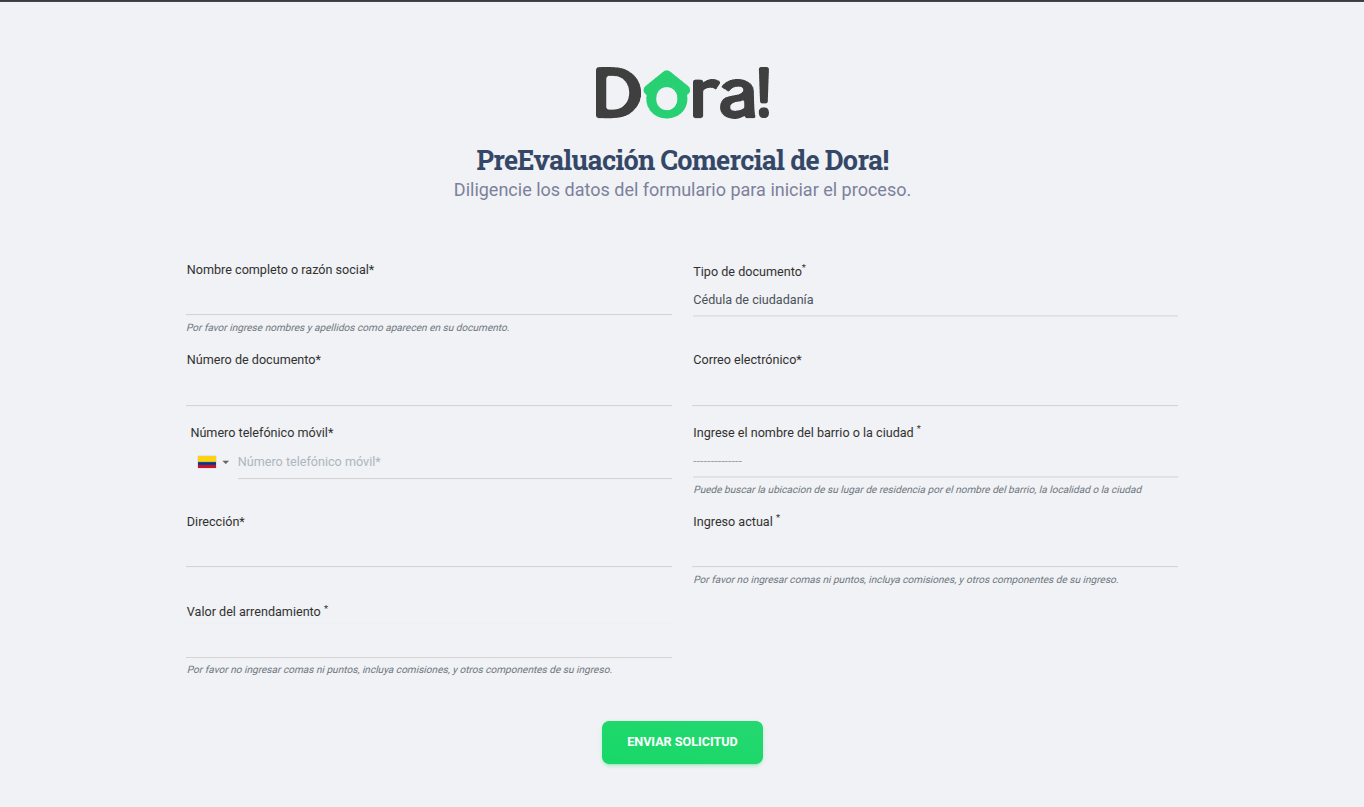Viewport: 1364px width, 807px height.
Task: Click the hint under Valor del arrendamiento
Action: [x=399, y=670]
